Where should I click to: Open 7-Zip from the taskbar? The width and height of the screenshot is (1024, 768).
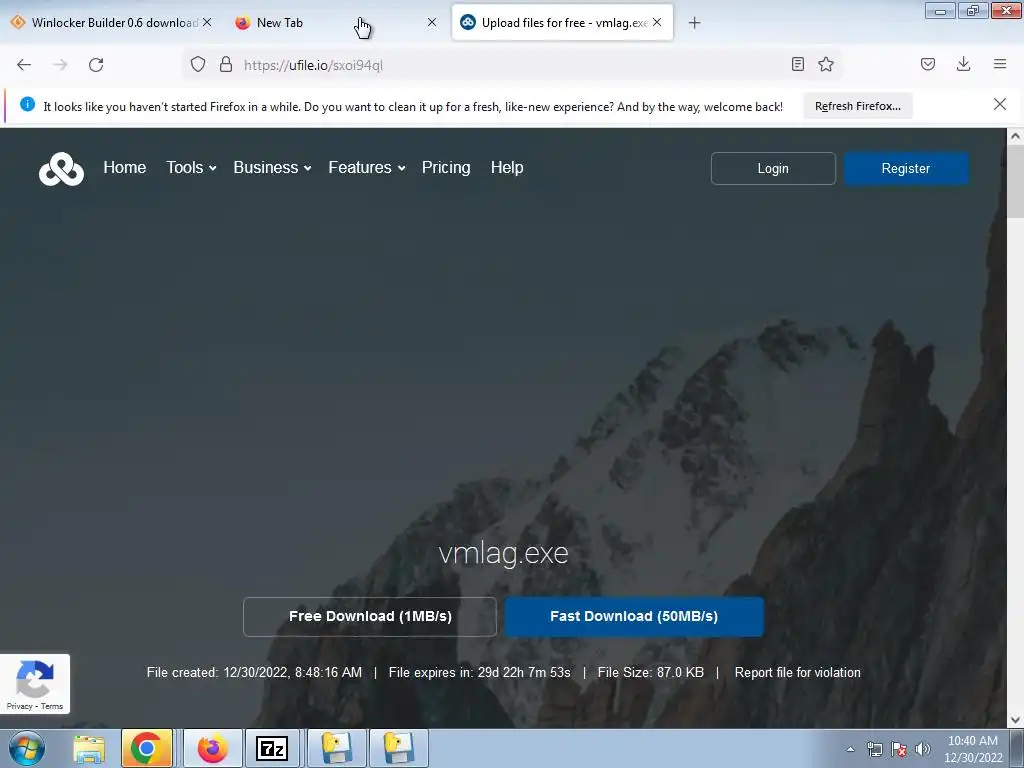click(272, 748)
